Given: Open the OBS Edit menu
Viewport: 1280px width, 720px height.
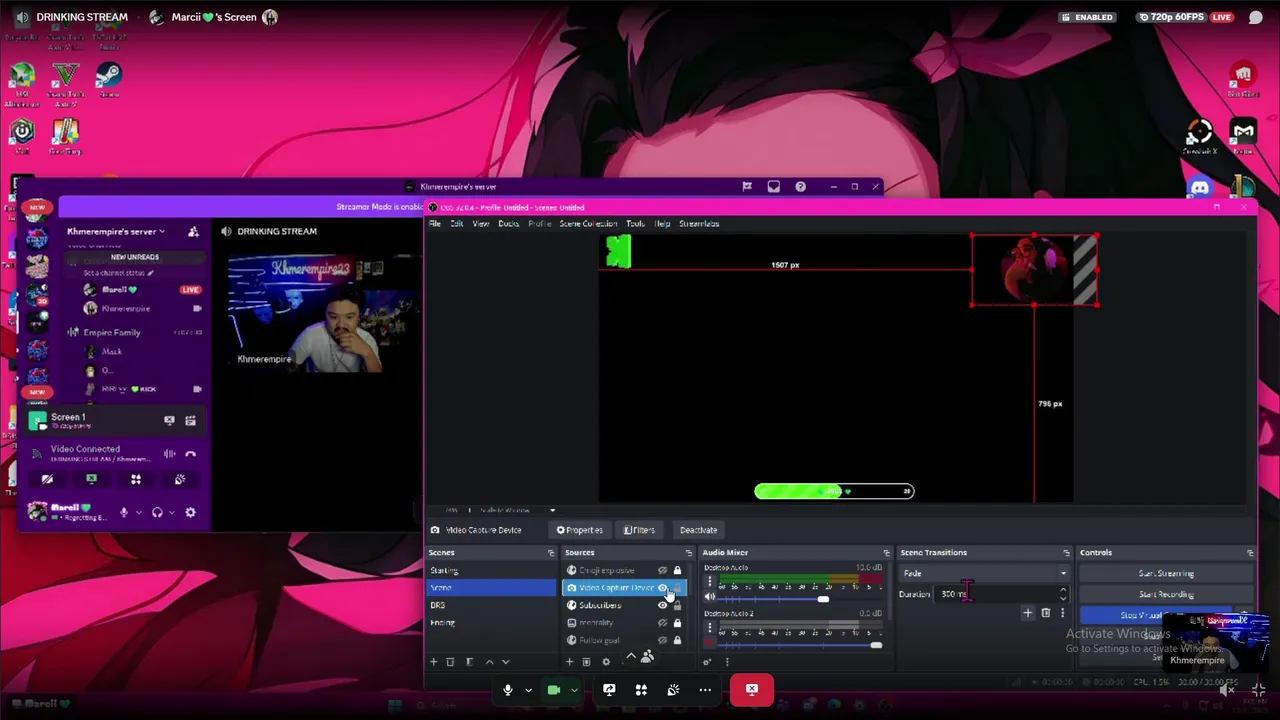Looking at the screenshot, I should click(x=457, y=224).
